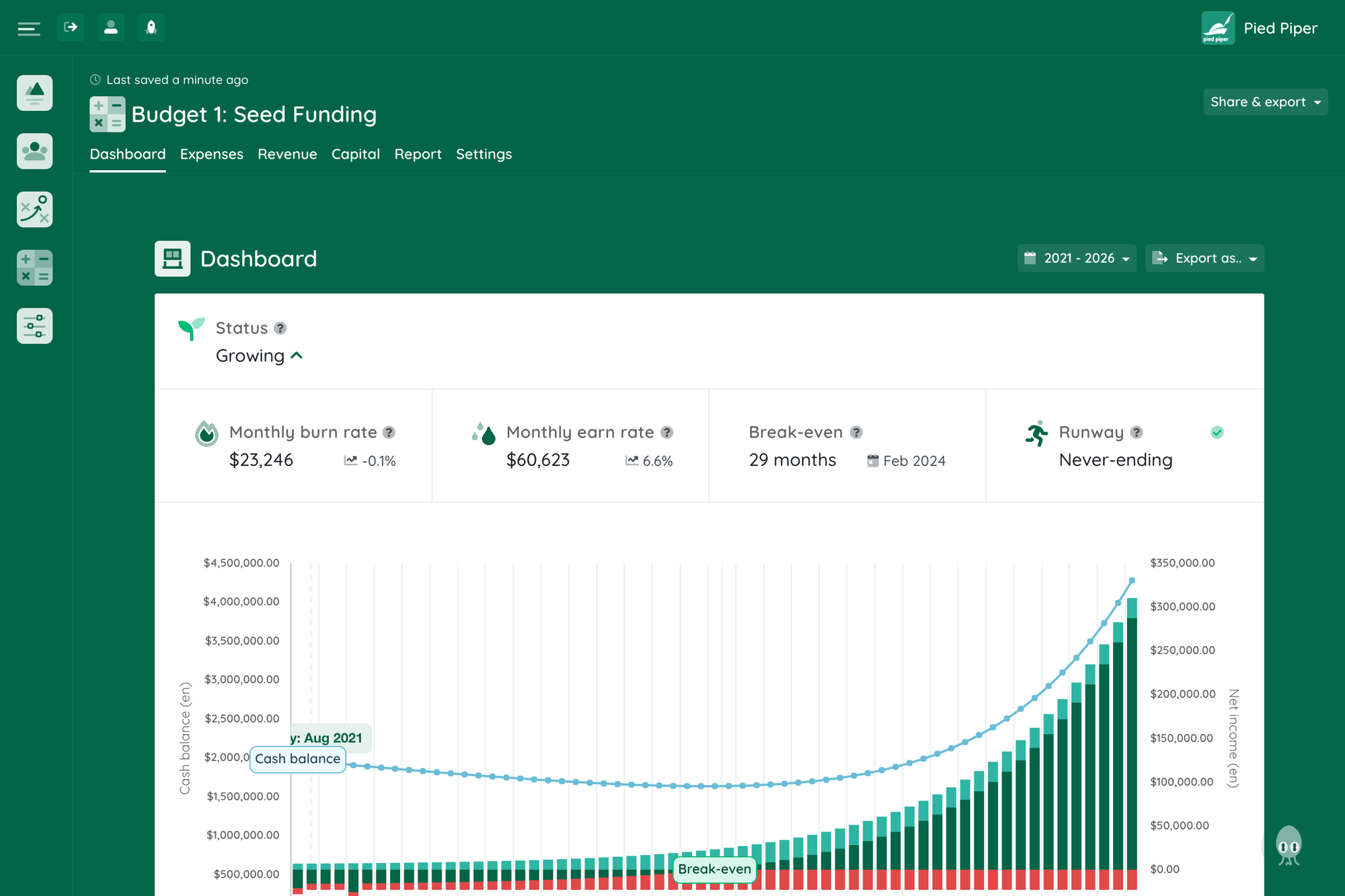Click the navigation hamburger menu icon

point(29,27)
